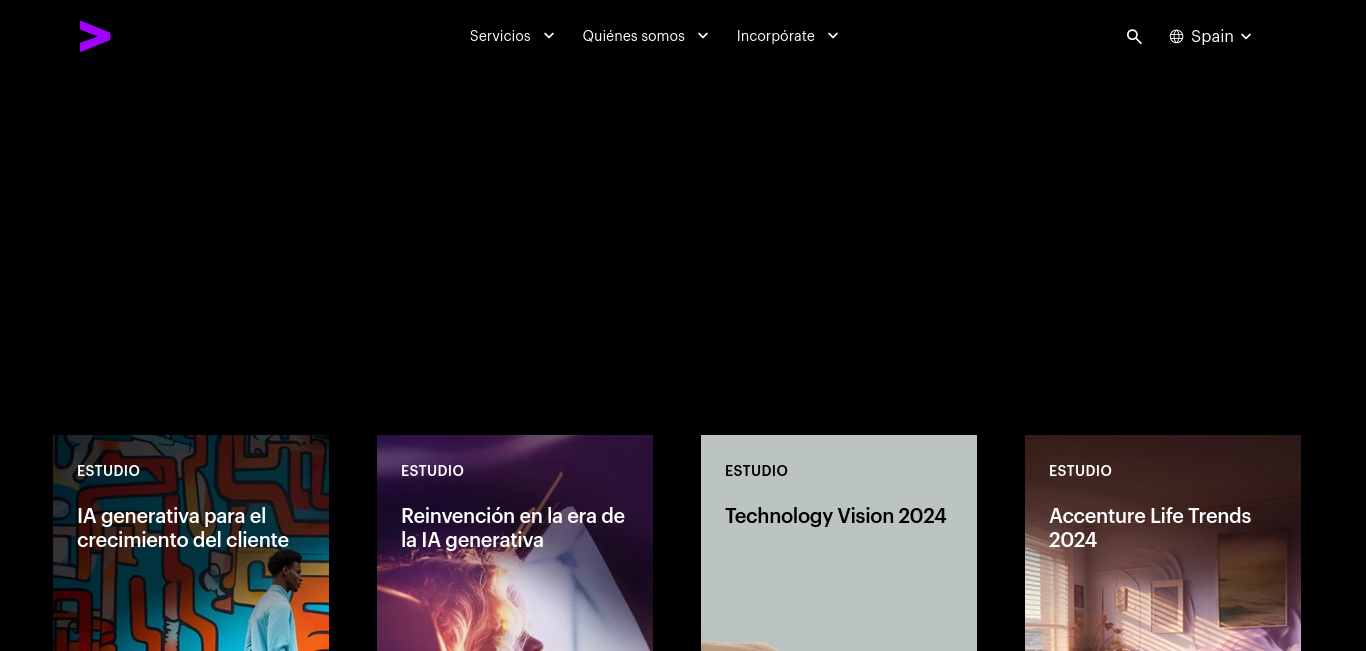This screenshot has height=651, width=1366.
Task: Expand the chevron next to Incorpórate
Action: click(x=833, y=36)
